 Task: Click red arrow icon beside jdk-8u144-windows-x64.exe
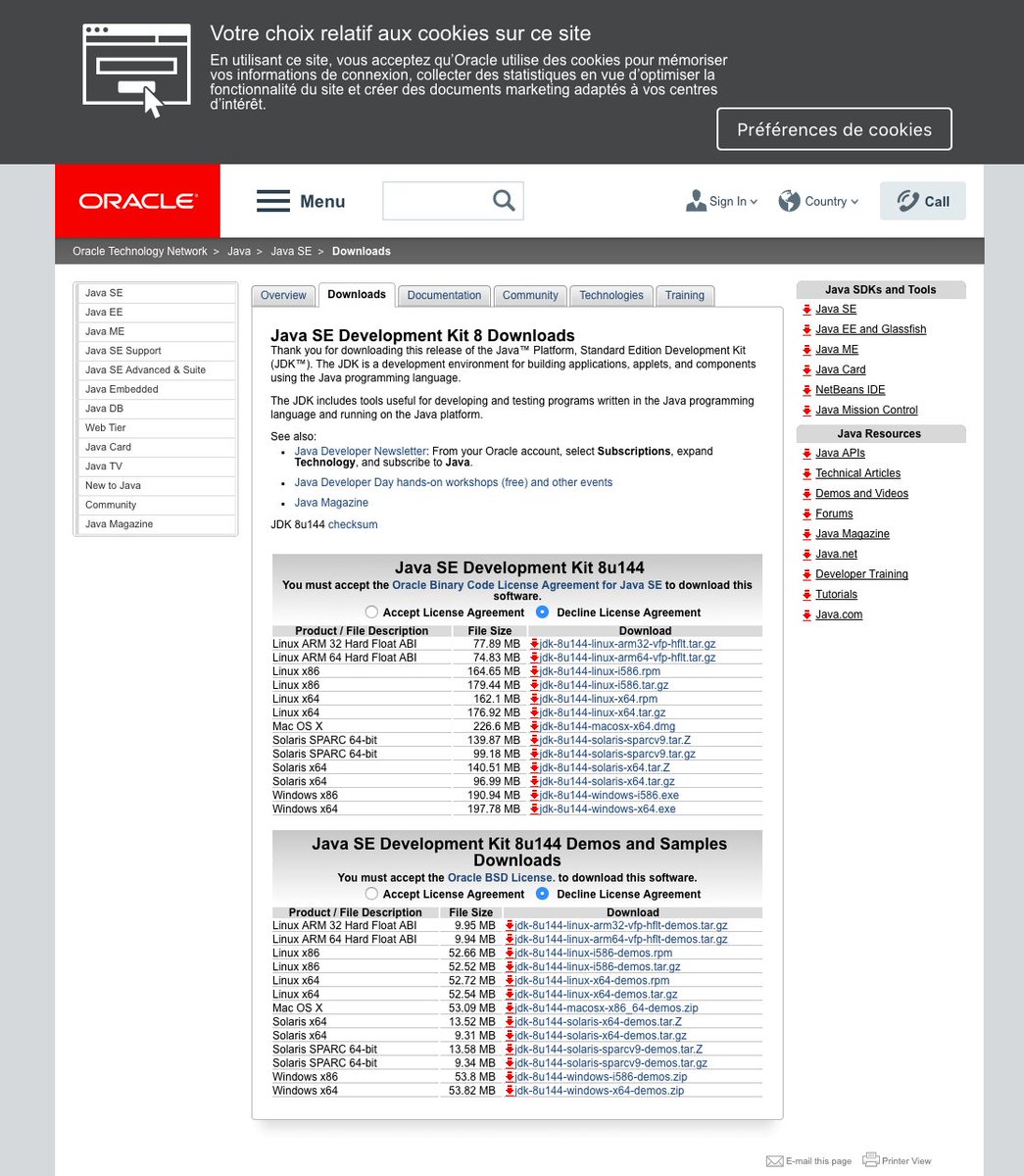click(x=535, y=808)
